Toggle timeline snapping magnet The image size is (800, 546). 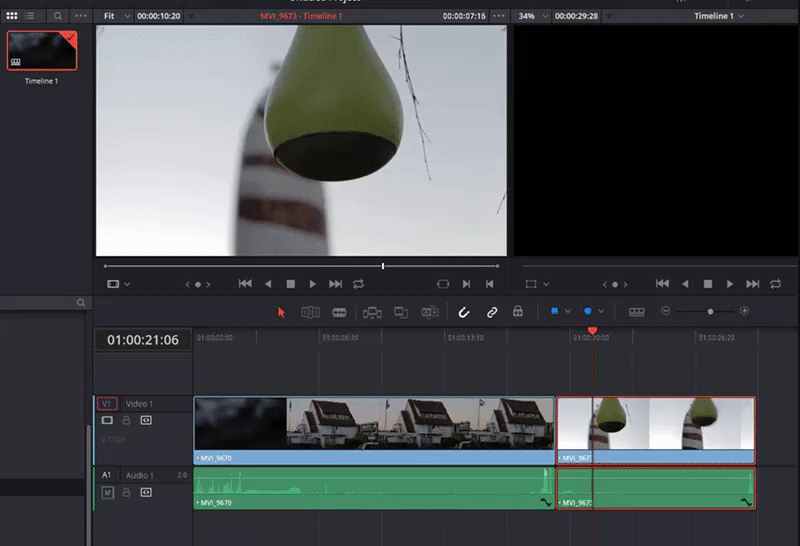(x=464, y=312)
